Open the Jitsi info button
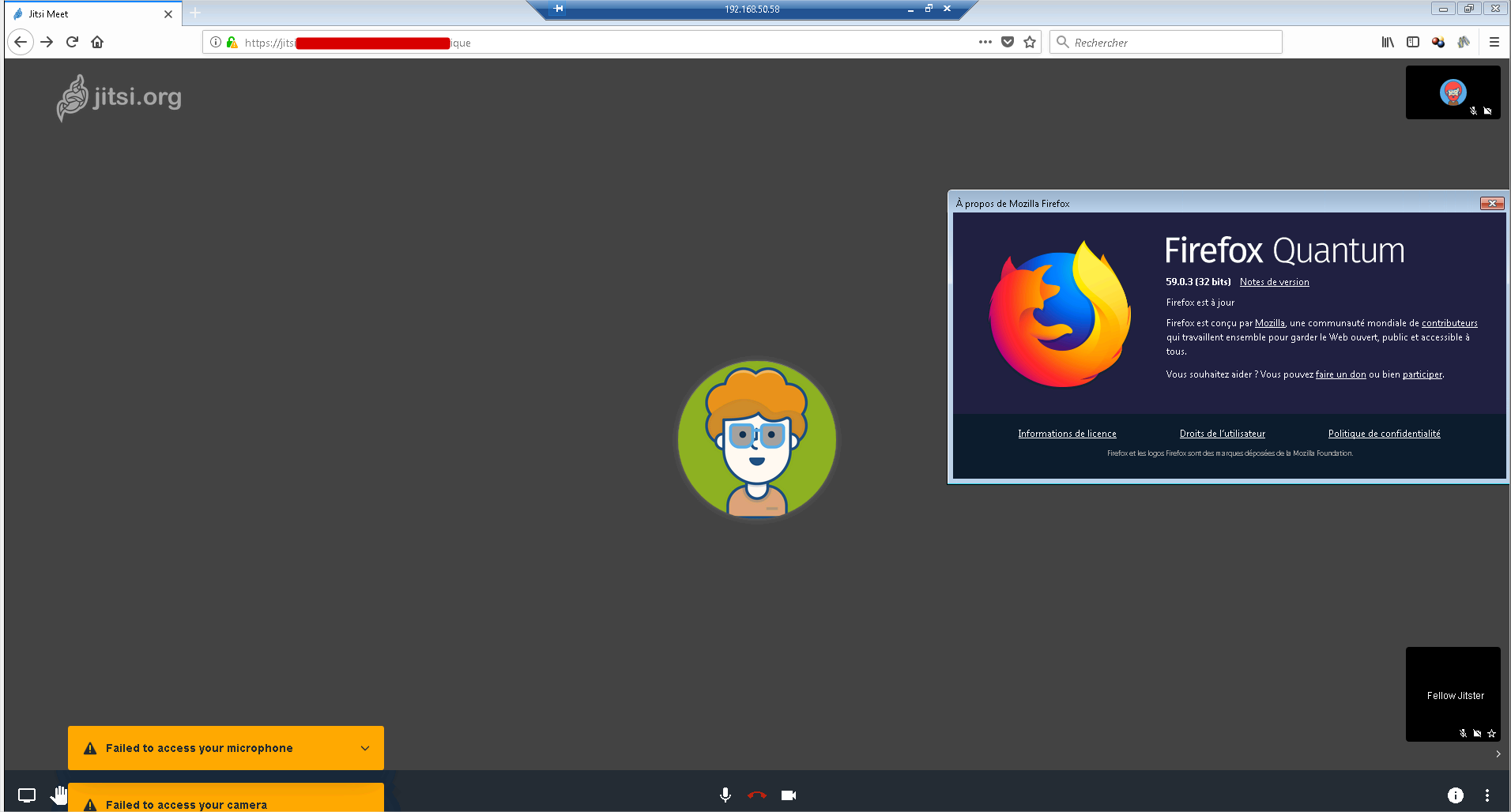This screenshot has width=1511, height=812. pos(1456,795)
